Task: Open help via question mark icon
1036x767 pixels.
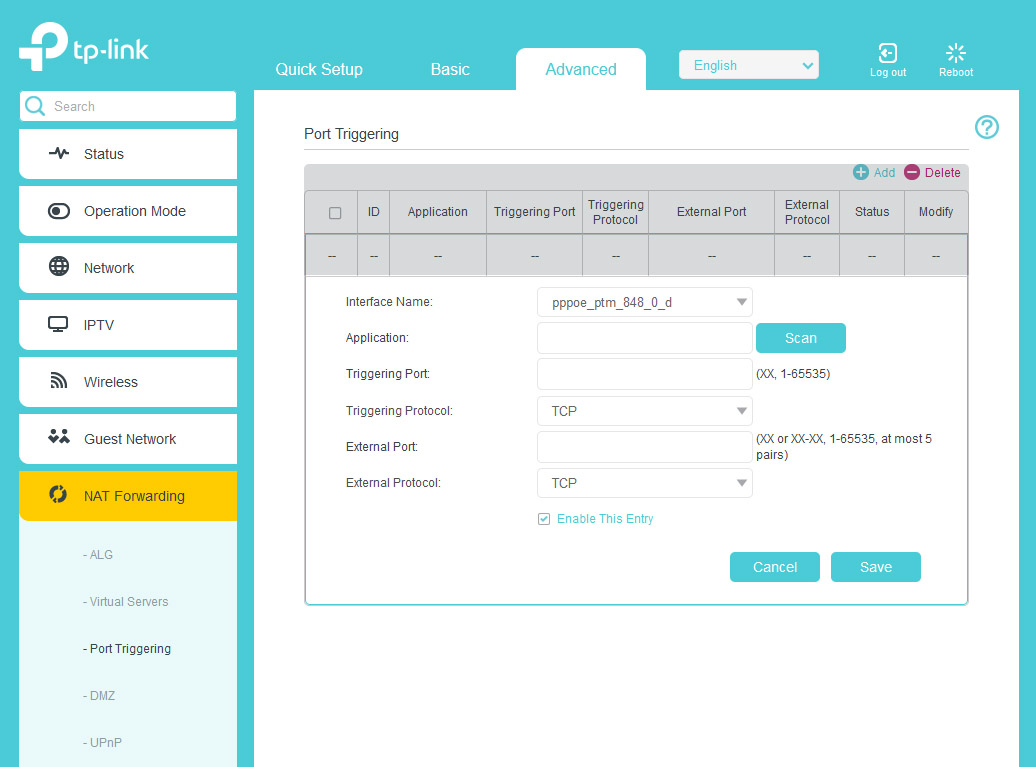Action: (987, 127)
